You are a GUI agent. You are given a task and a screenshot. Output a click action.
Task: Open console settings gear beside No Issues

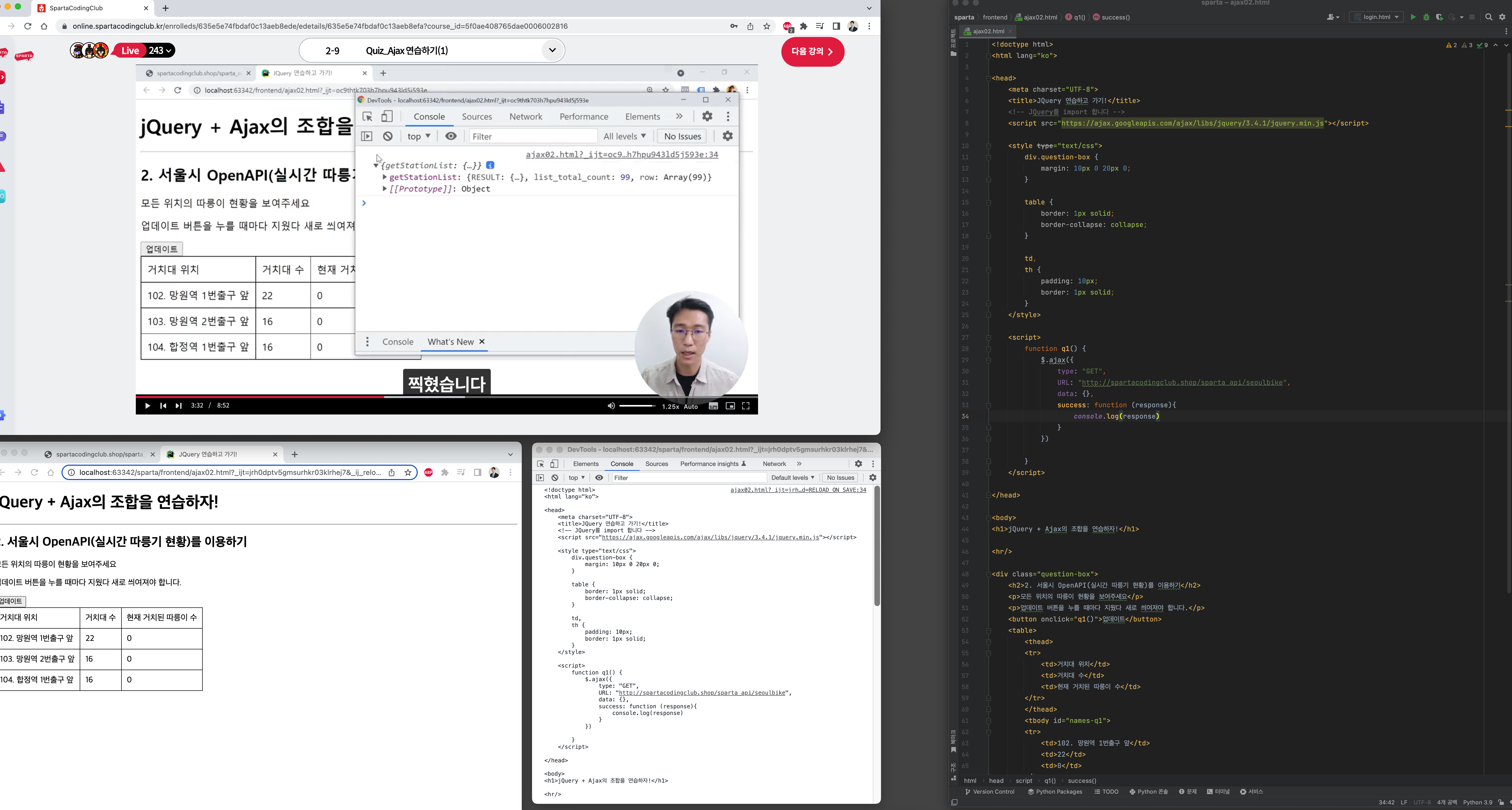[x=873, y=478]
